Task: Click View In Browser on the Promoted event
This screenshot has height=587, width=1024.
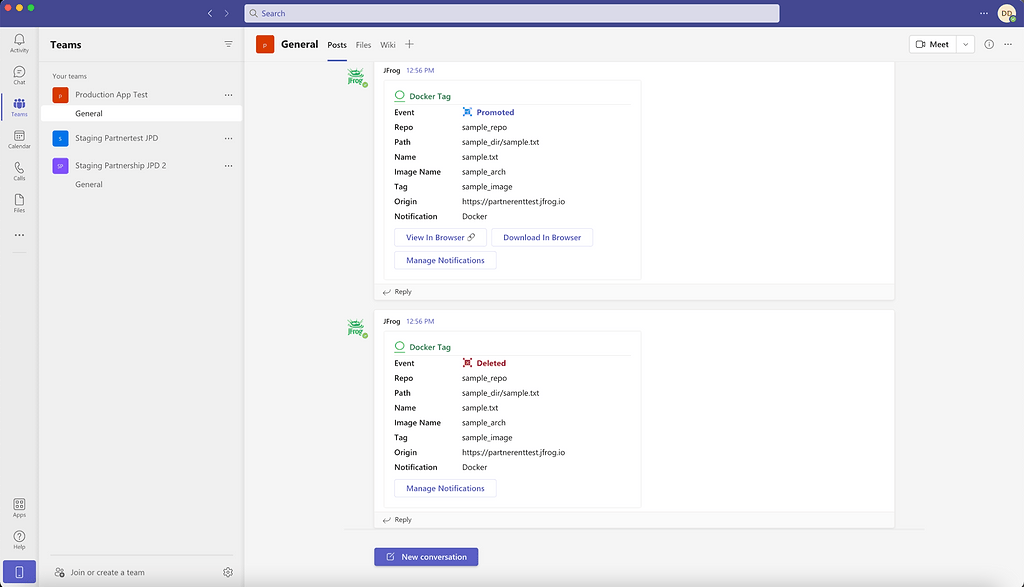Action: 440,237
